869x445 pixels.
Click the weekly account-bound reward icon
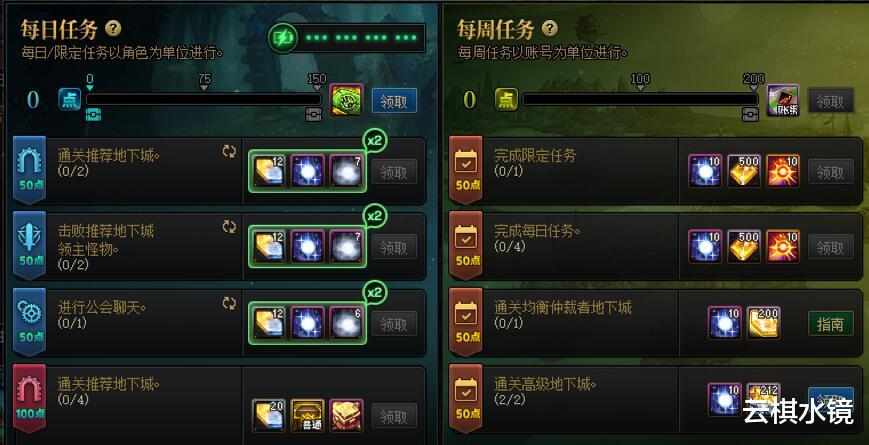point(783,100)
